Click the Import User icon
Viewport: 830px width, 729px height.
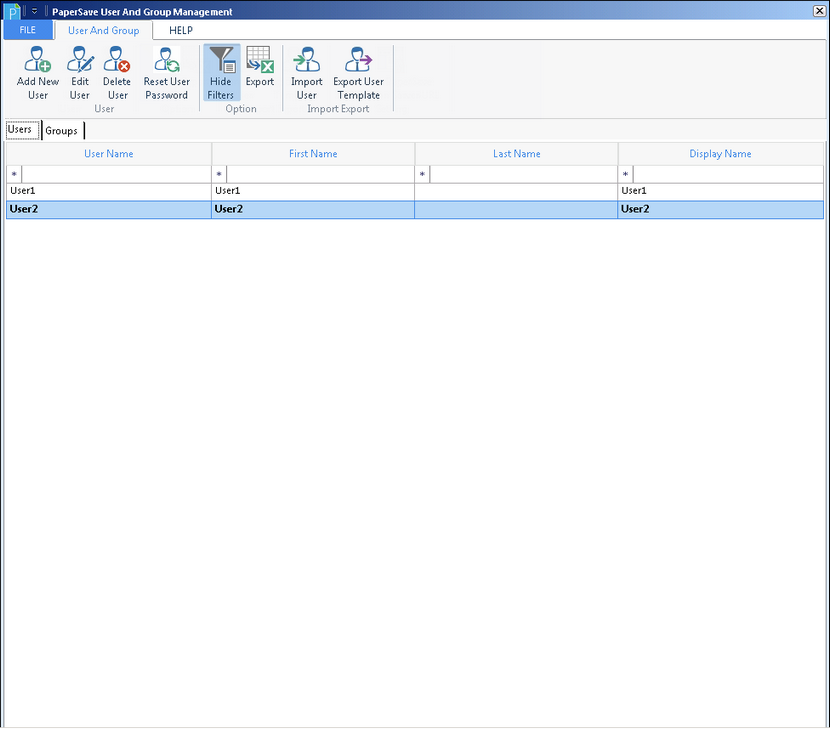tap(306, 61)
